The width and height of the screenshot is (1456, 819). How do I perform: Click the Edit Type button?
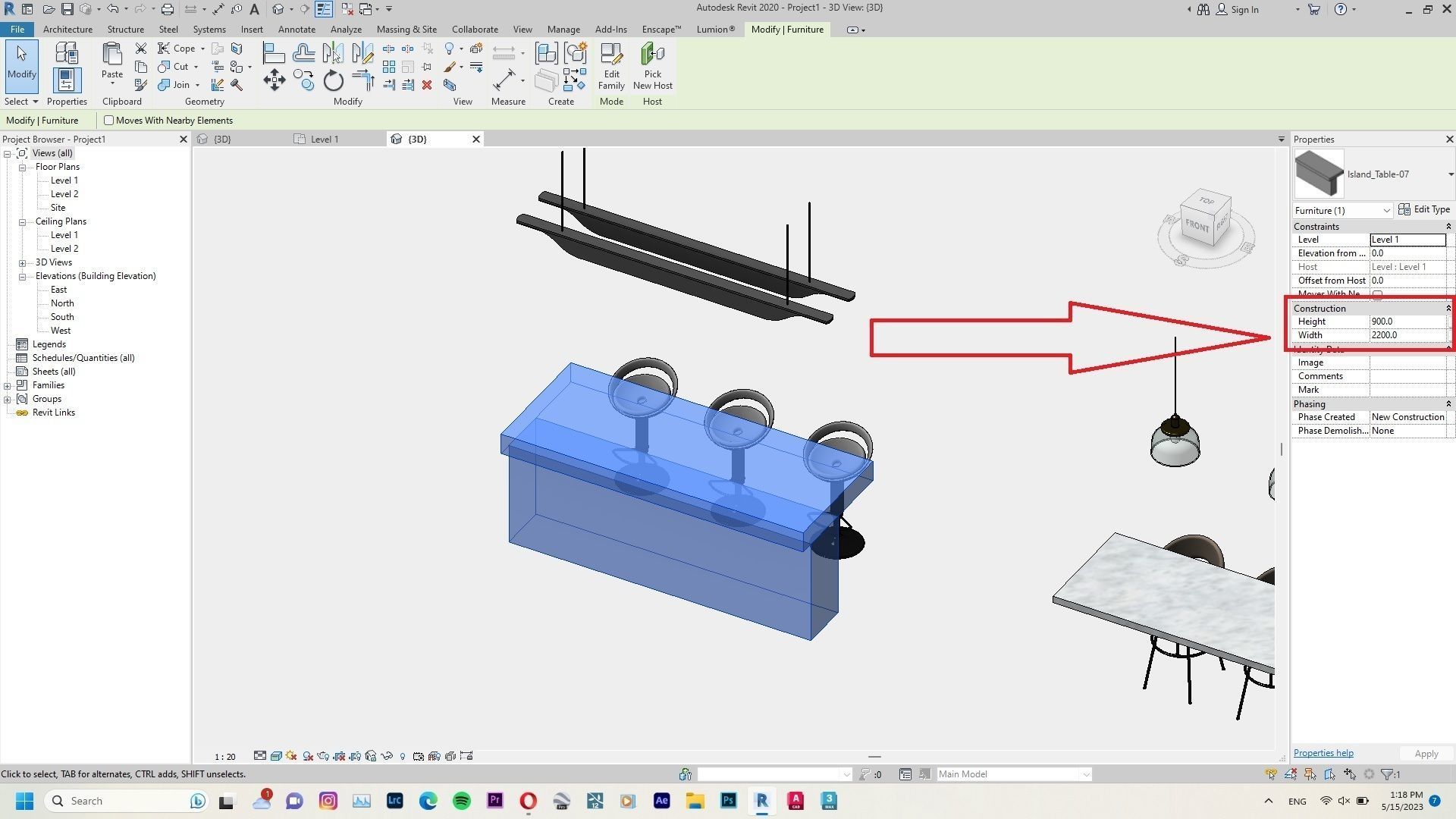(1424, 210)
